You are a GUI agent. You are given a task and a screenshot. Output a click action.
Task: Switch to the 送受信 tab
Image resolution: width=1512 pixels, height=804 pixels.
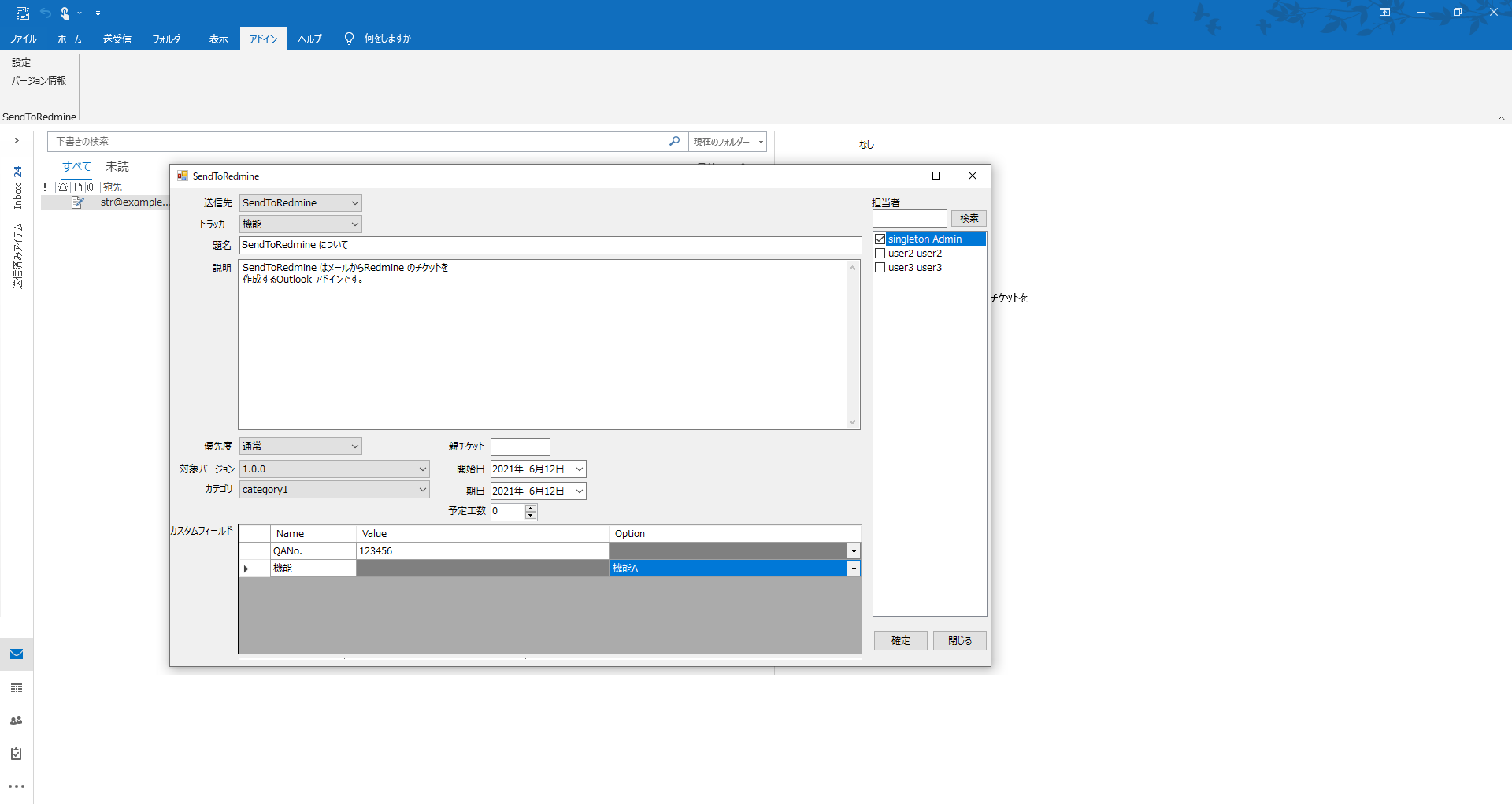117,39
